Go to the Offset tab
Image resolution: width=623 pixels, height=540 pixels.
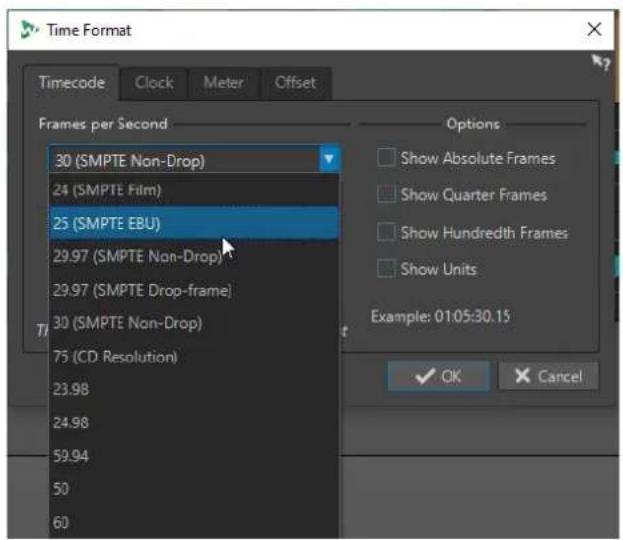[x=295, y=83]
